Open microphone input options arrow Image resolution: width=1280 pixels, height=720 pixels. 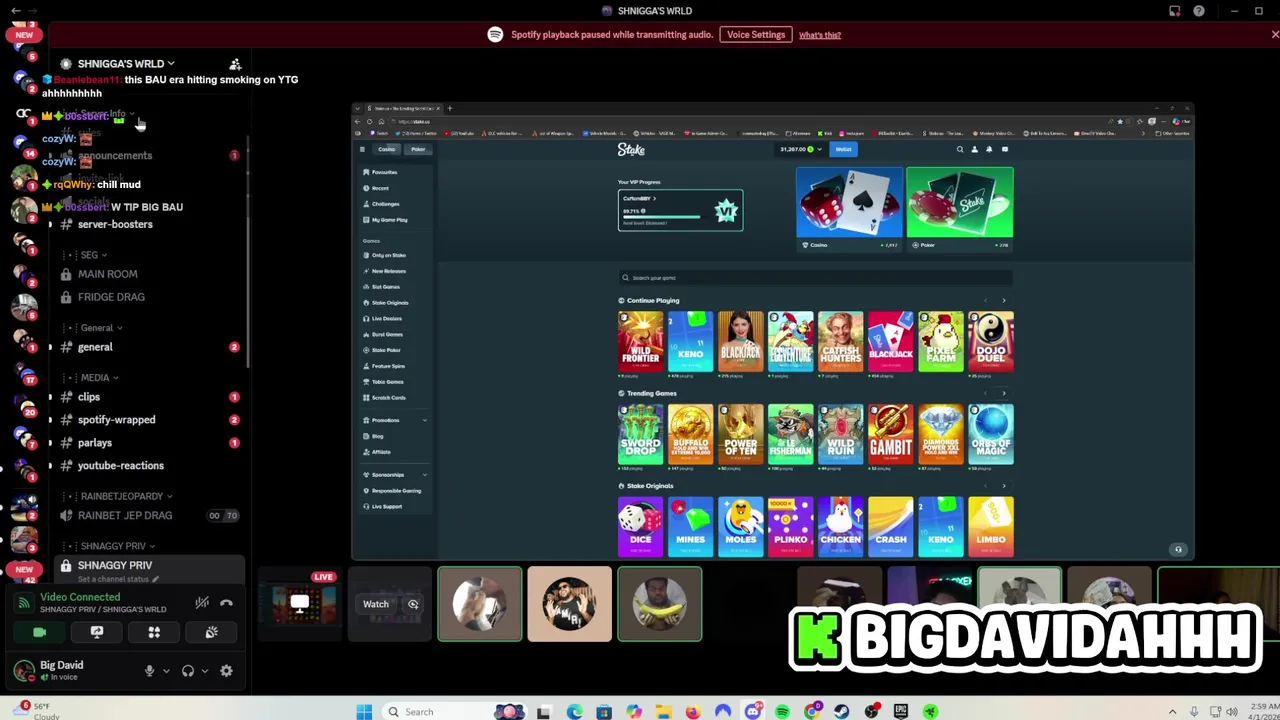[x=166, y=671]
